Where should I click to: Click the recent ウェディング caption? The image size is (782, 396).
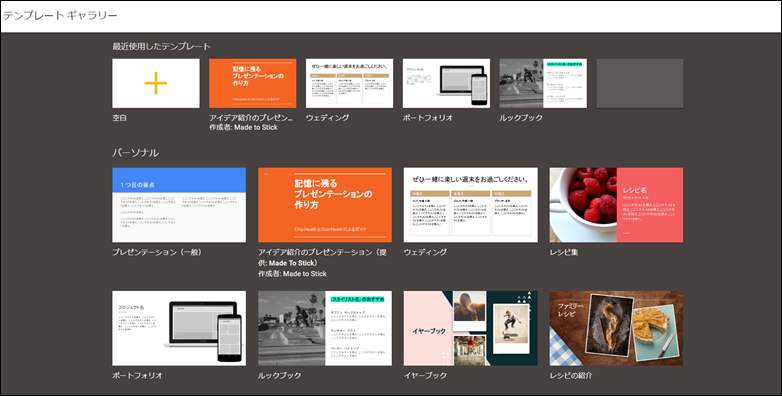point(328,118)
